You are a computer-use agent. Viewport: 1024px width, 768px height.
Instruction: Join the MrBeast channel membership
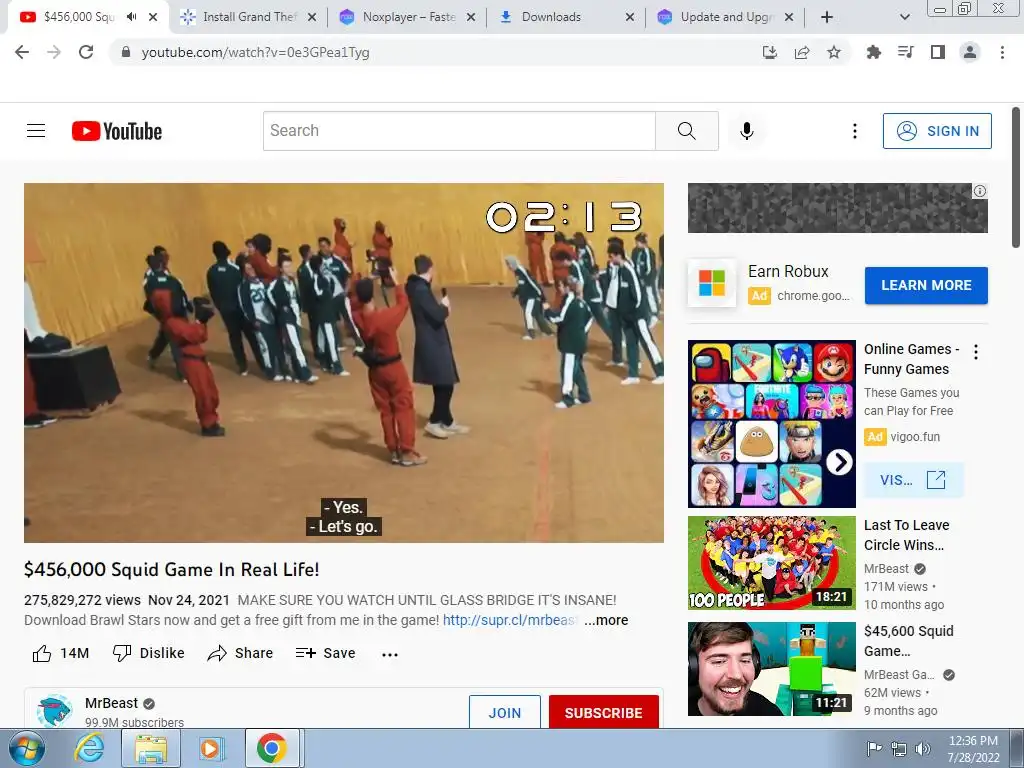coord(505,712)
